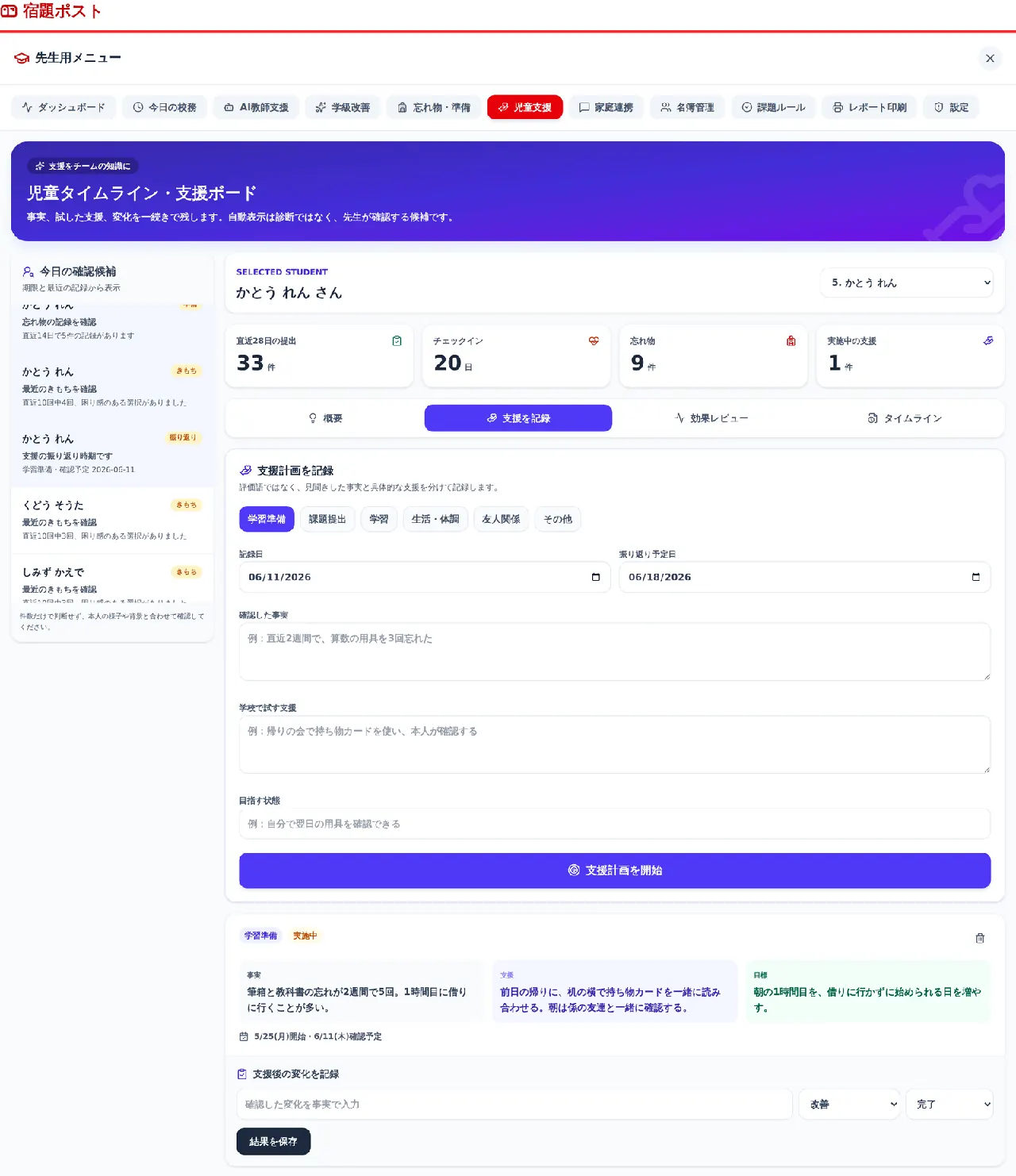Image resolution: width=1016 pixels, height=1176 pixels.
Task: Close the 先生用メニュー panel
Action: point(990,58)
